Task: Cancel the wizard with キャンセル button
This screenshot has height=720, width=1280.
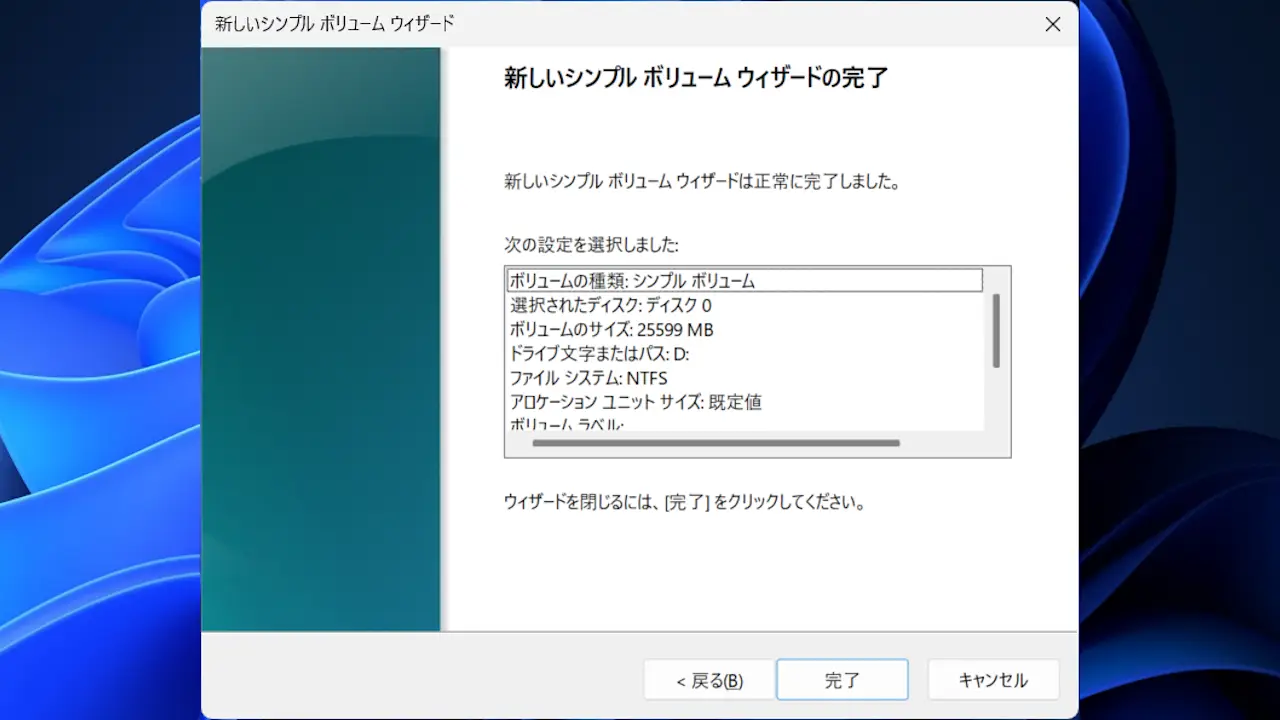Action: tap(993, 680)
